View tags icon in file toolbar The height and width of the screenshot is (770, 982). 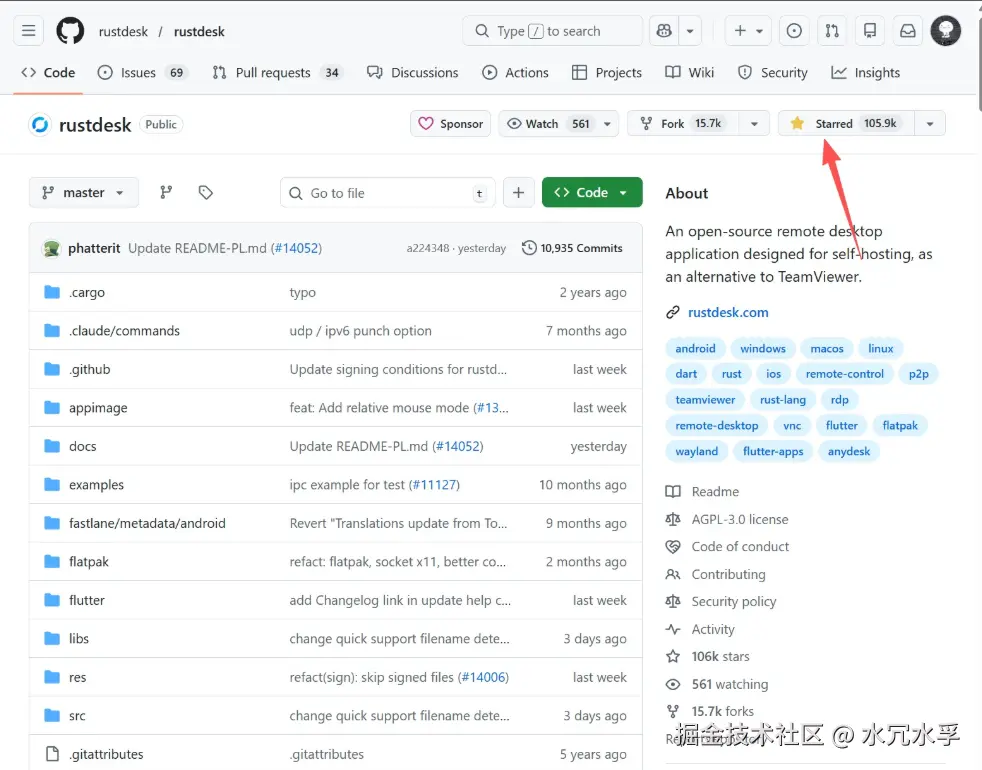(206, 193)
